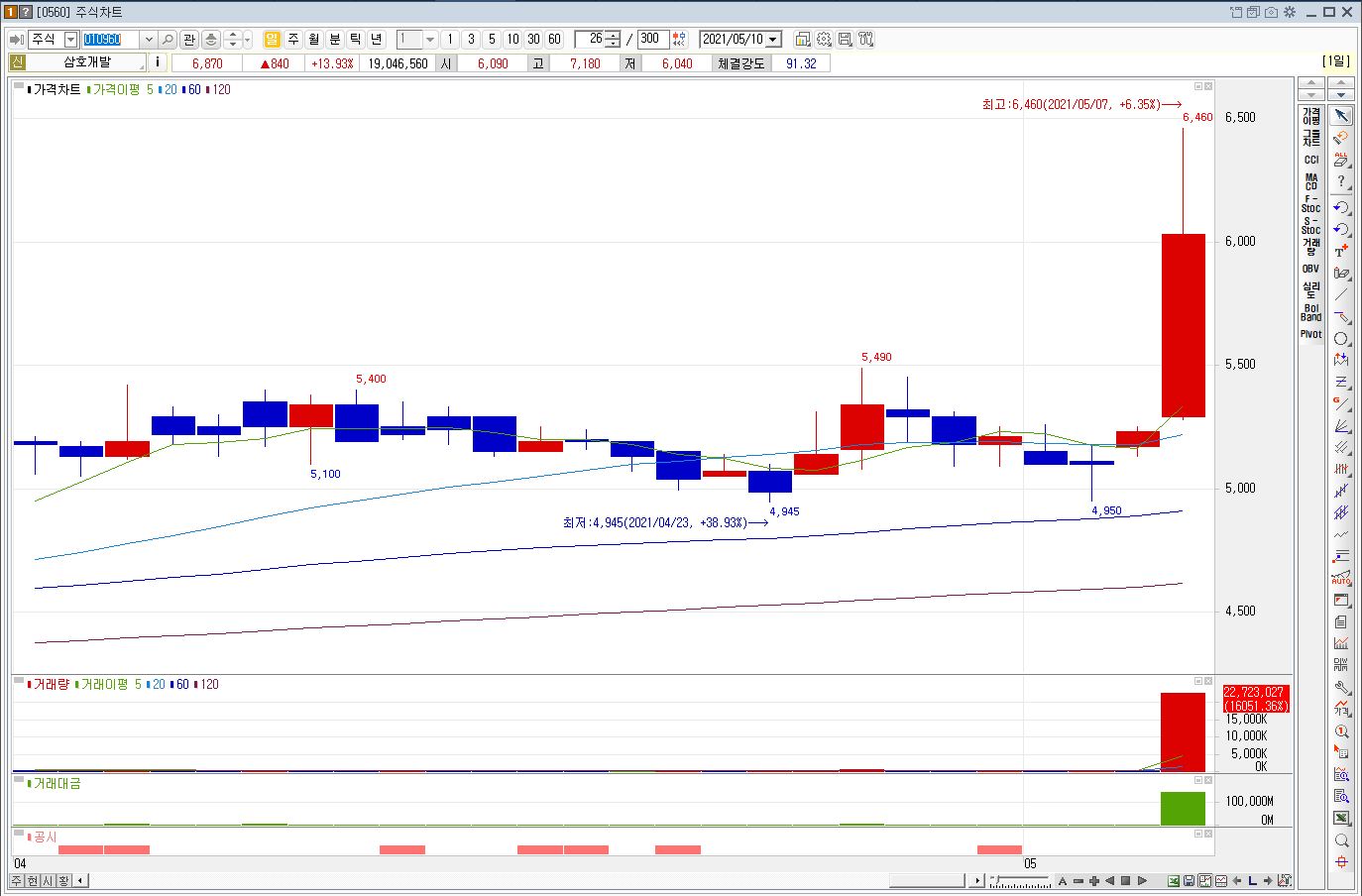Open the stock code search magnifier

pos(168,40)
